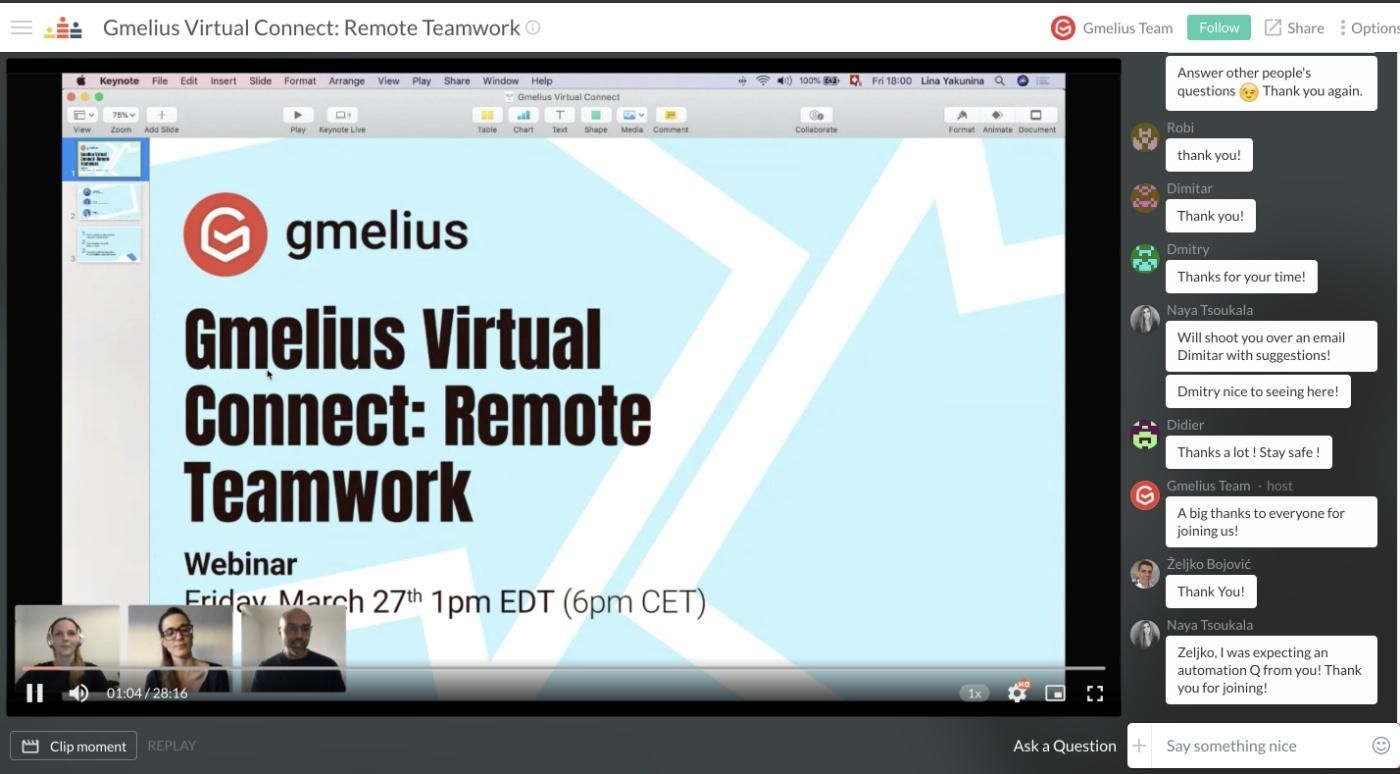Open Ask a Question
1400x774 pixels.
[1064, 746]
